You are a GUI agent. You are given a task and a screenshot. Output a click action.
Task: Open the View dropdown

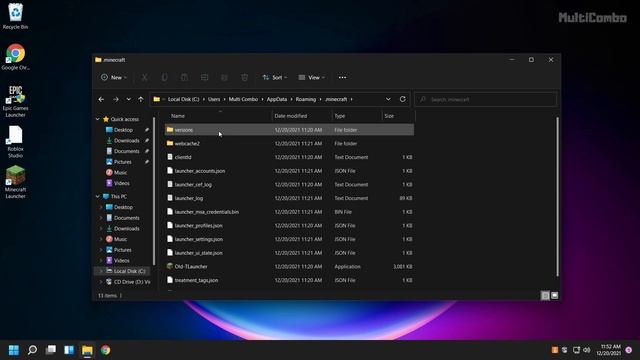click(311, 77)
